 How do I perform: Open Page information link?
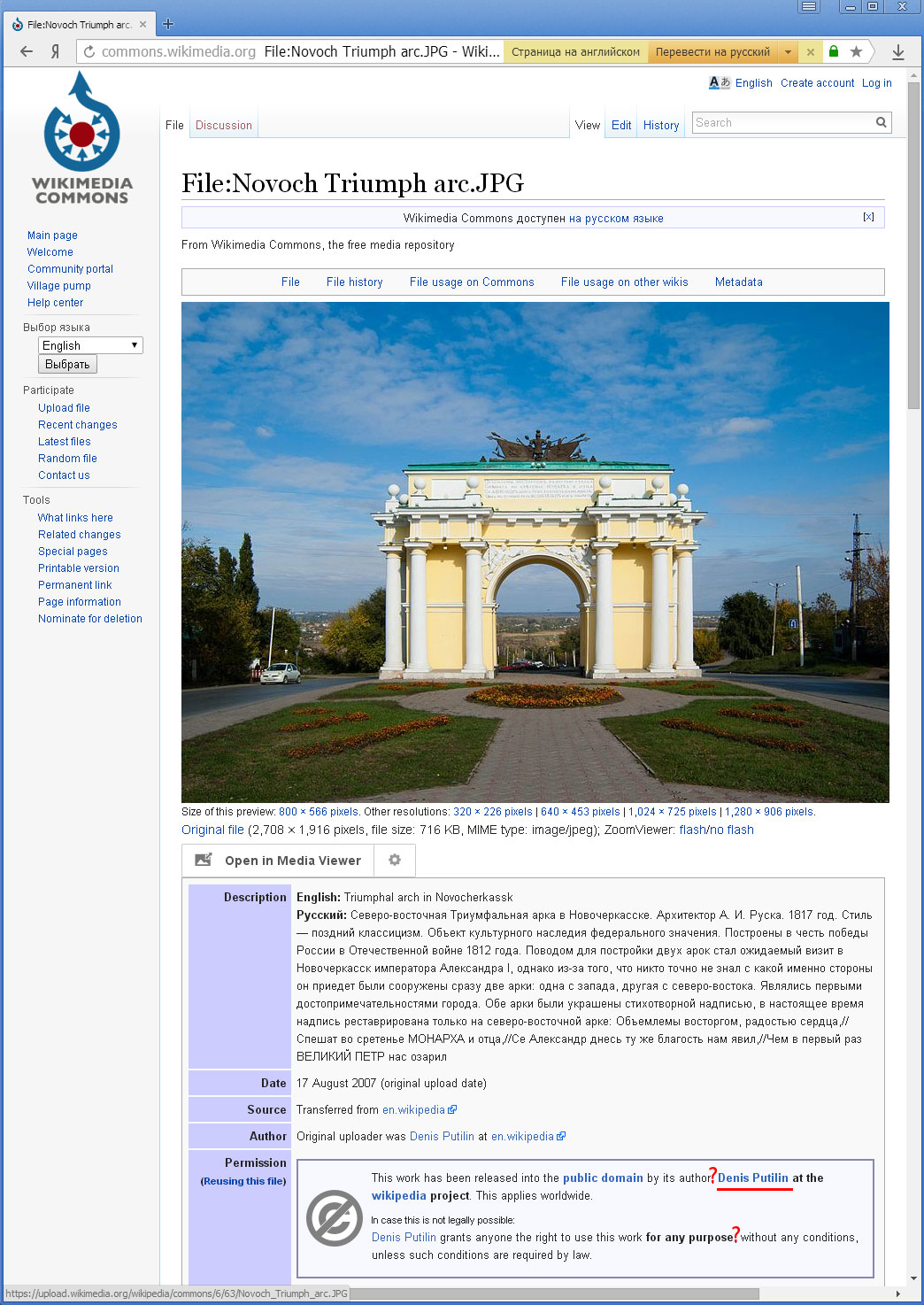(x=80, y=602)
